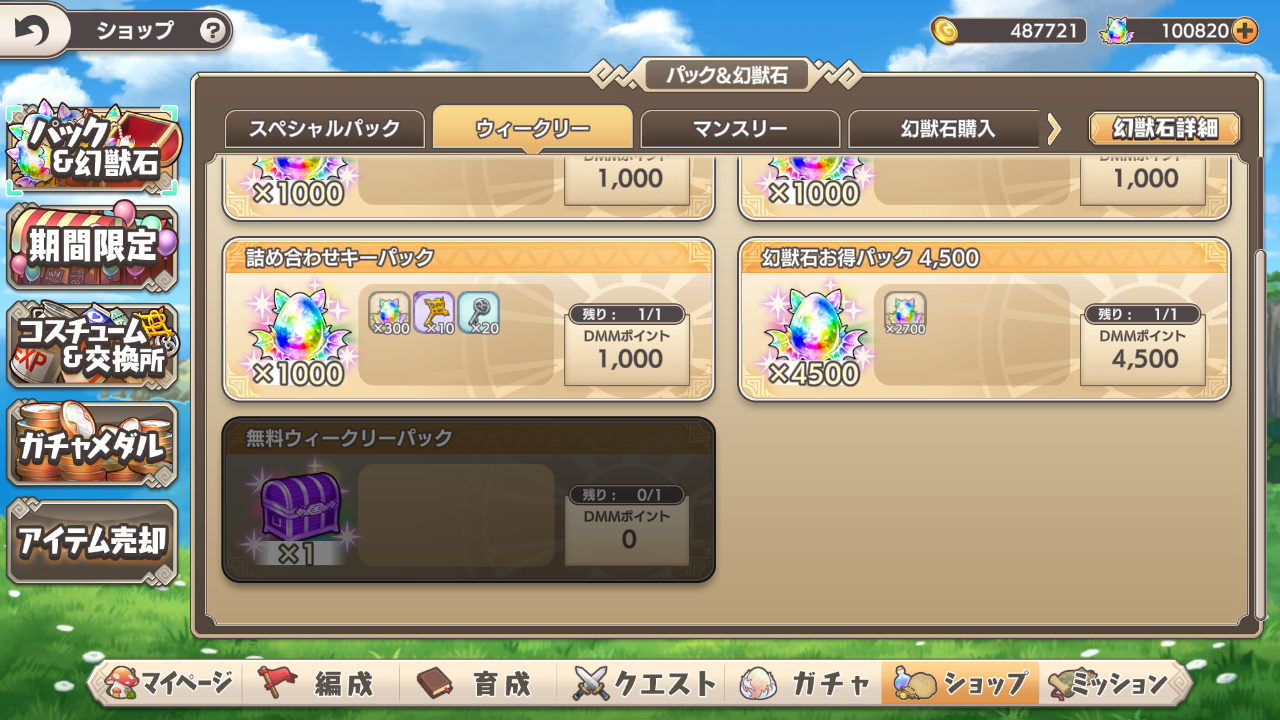Click the silver key item ×20 icon
This screenshot has width=1280, height=720.
tap(479, 313)
